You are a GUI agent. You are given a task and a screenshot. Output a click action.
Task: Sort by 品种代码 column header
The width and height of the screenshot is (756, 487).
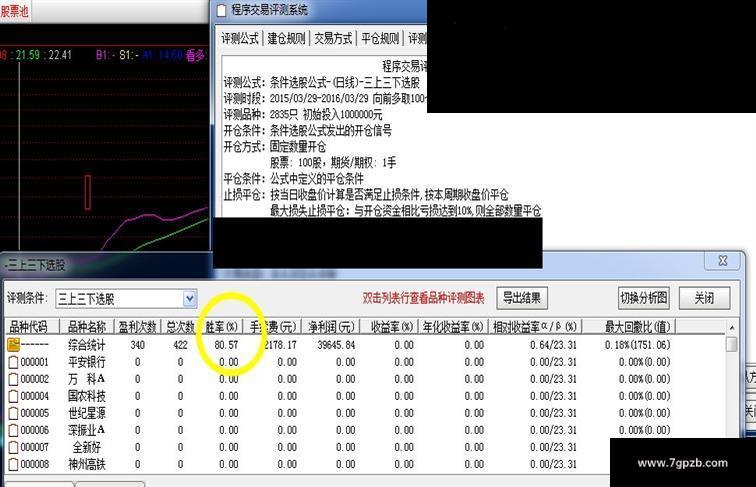coord(29,327)
